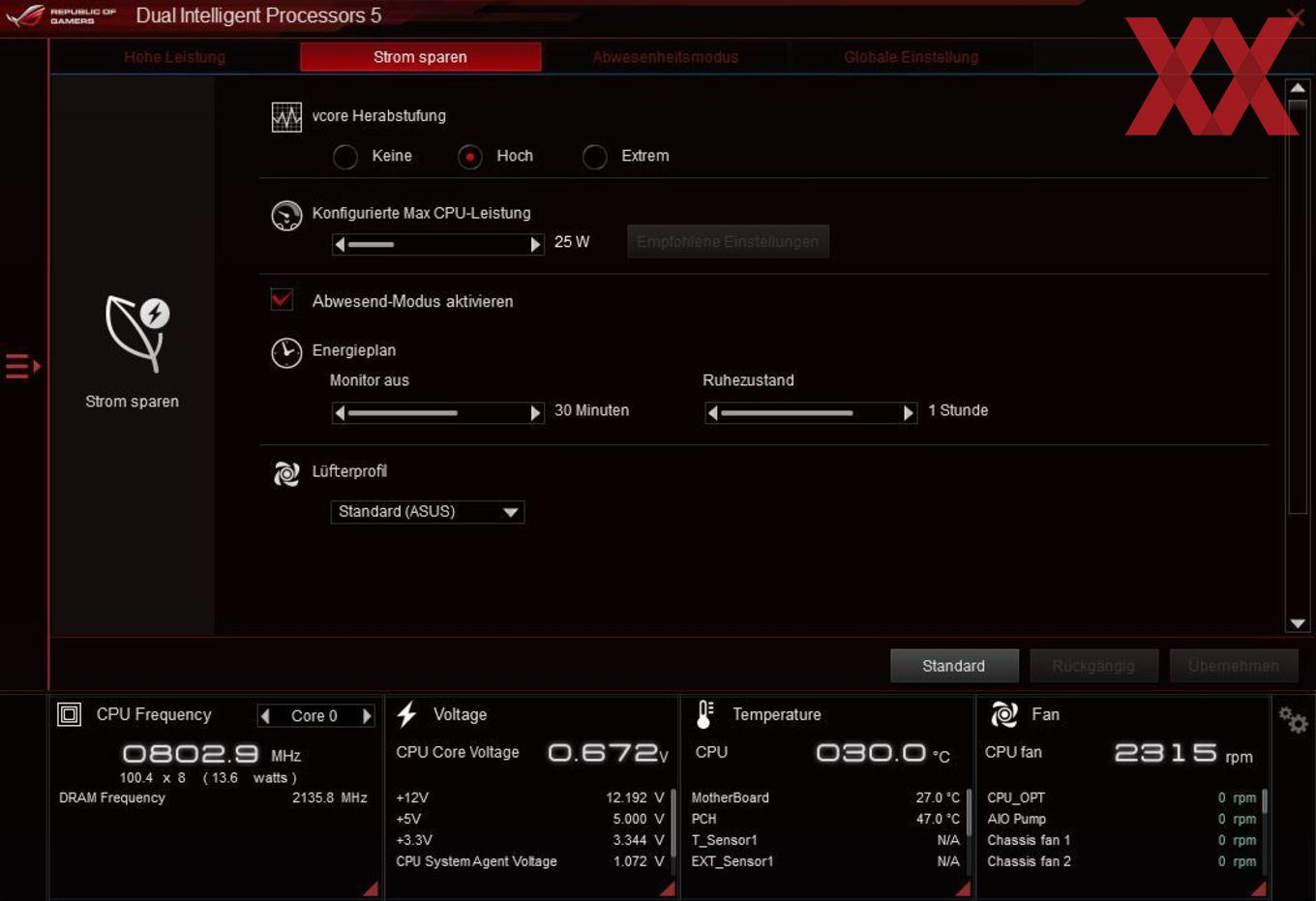Click the ROG logo in title bar
The image size is (1316, 901).
pos(25,15)
